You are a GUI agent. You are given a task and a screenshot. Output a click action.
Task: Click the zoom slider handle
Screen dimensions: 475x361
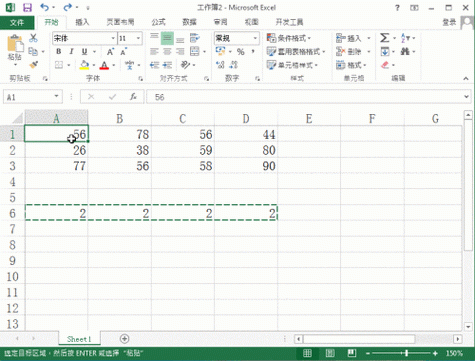tap(406, 353)
